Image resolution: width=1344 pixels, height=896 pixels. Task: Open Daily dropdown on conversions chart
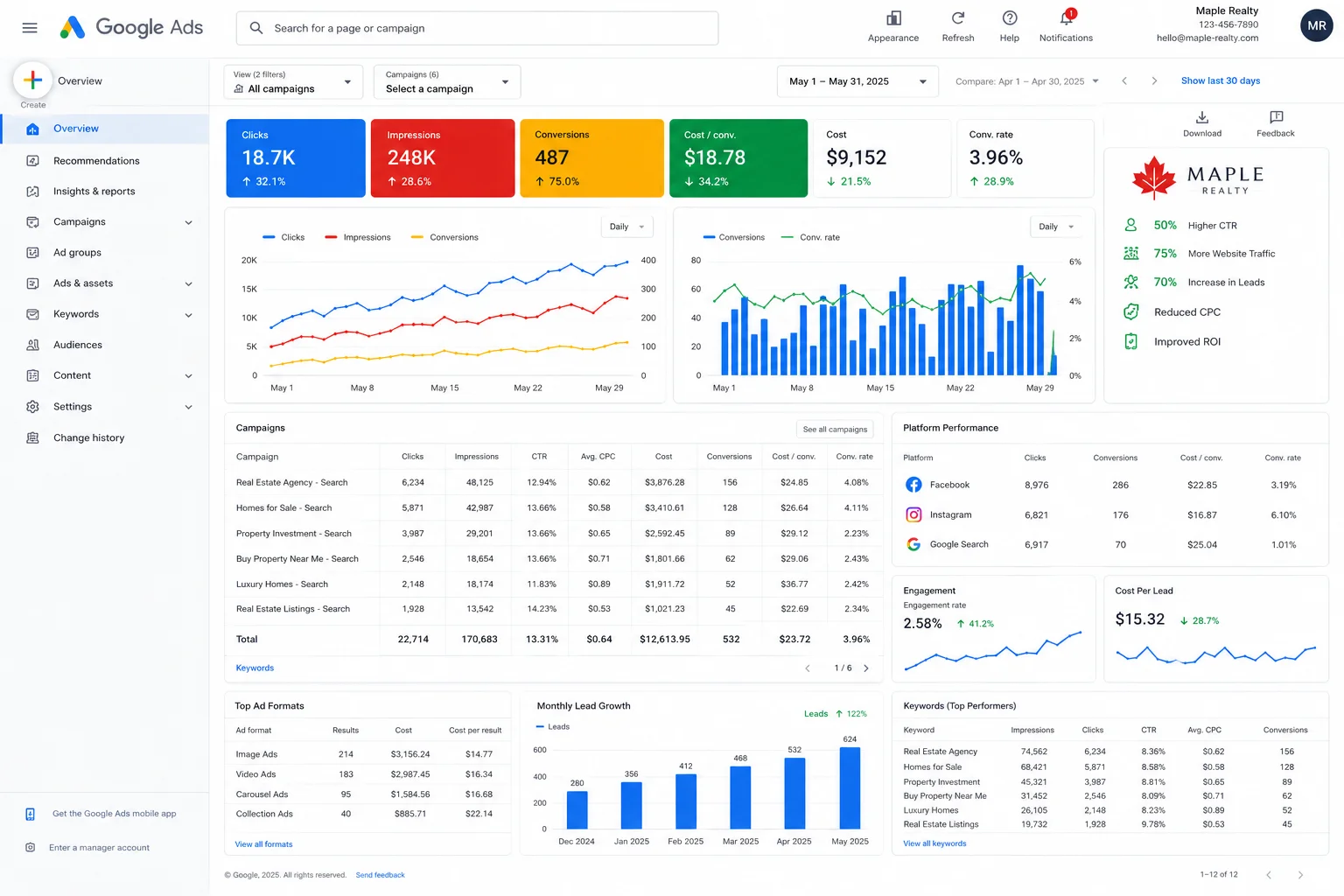(1056, 227)
